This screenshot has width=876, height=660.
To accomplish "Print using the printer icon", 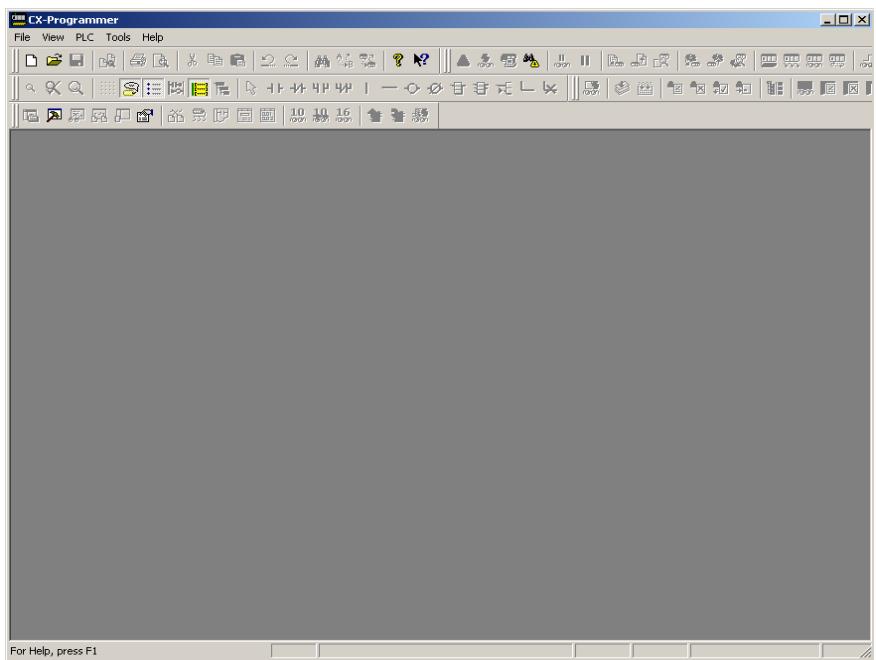I will (x=138, y=60).
